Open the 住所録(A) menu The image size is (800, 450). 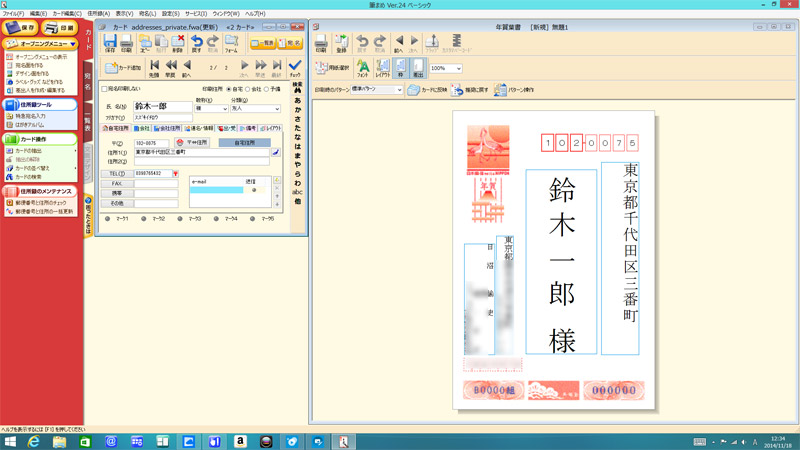pyautogui.click(x=98, y=14)
